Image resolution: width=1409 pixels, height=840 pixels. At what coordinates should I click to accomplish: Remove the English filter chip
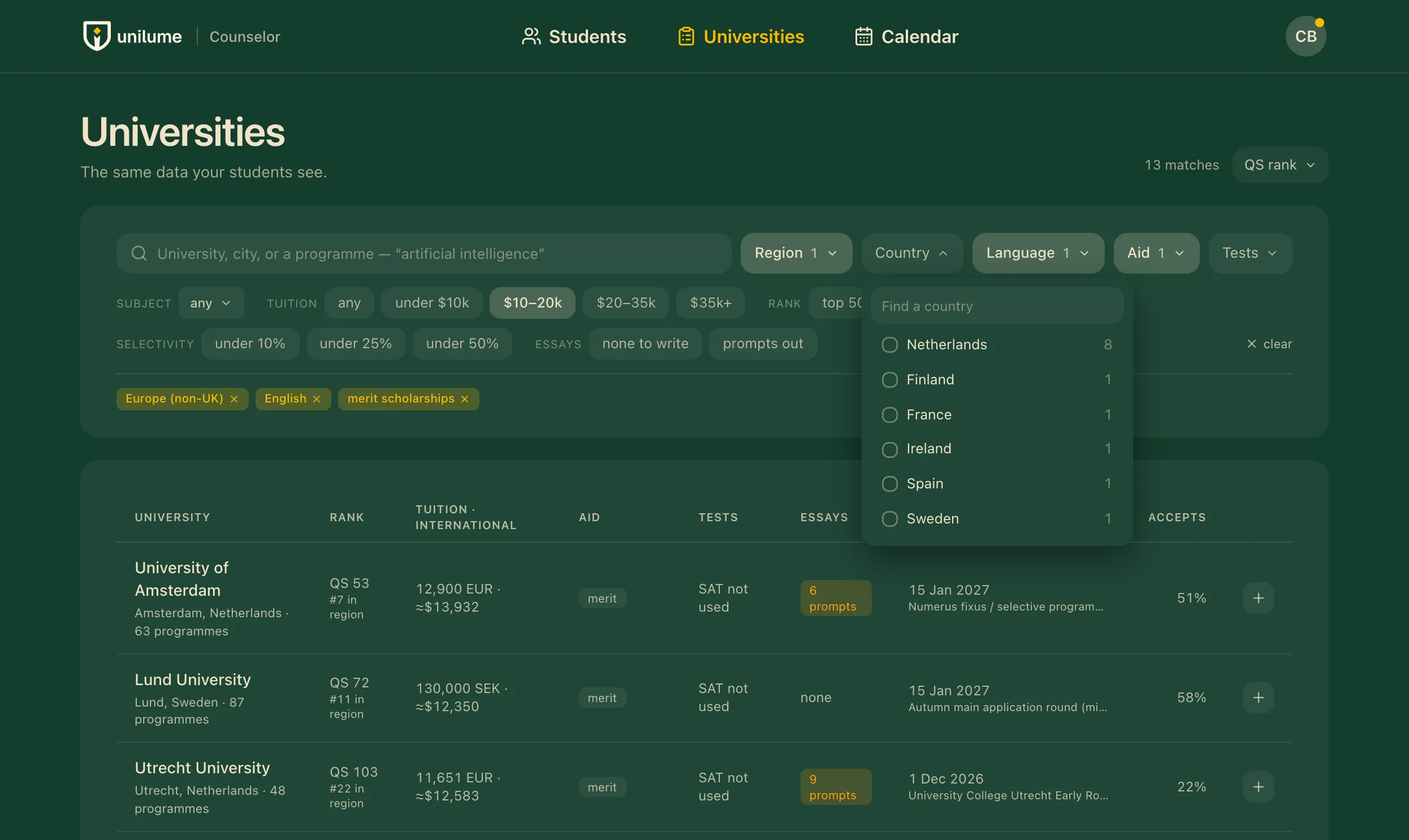click(x=317, y=399)
